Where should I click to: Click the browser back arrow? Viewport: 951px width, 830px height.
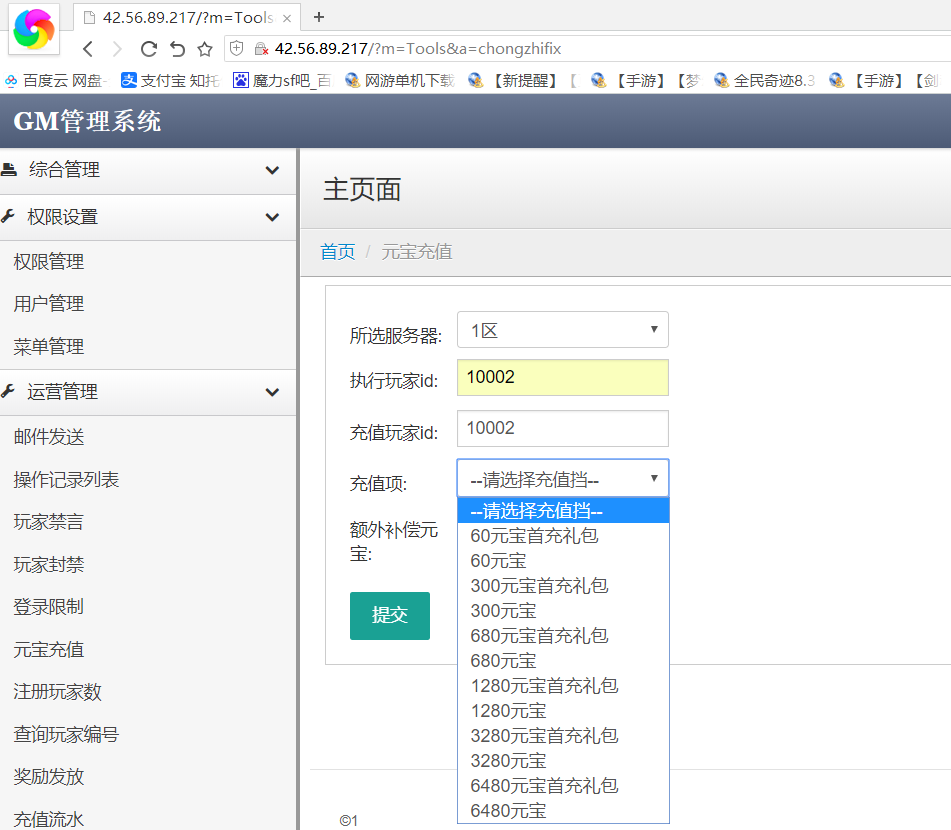[x=88, y=49]
